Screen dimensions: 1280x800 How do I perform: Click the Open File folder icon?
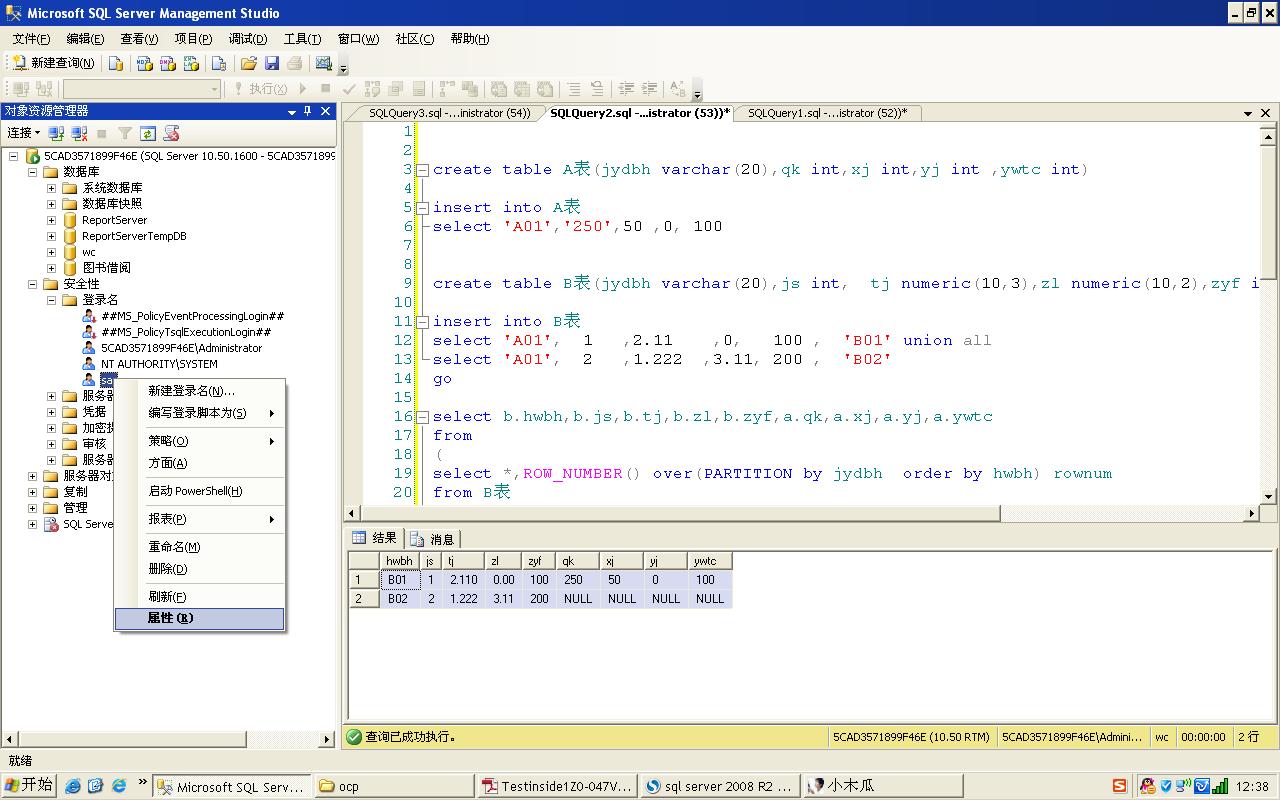pos(249,63)
